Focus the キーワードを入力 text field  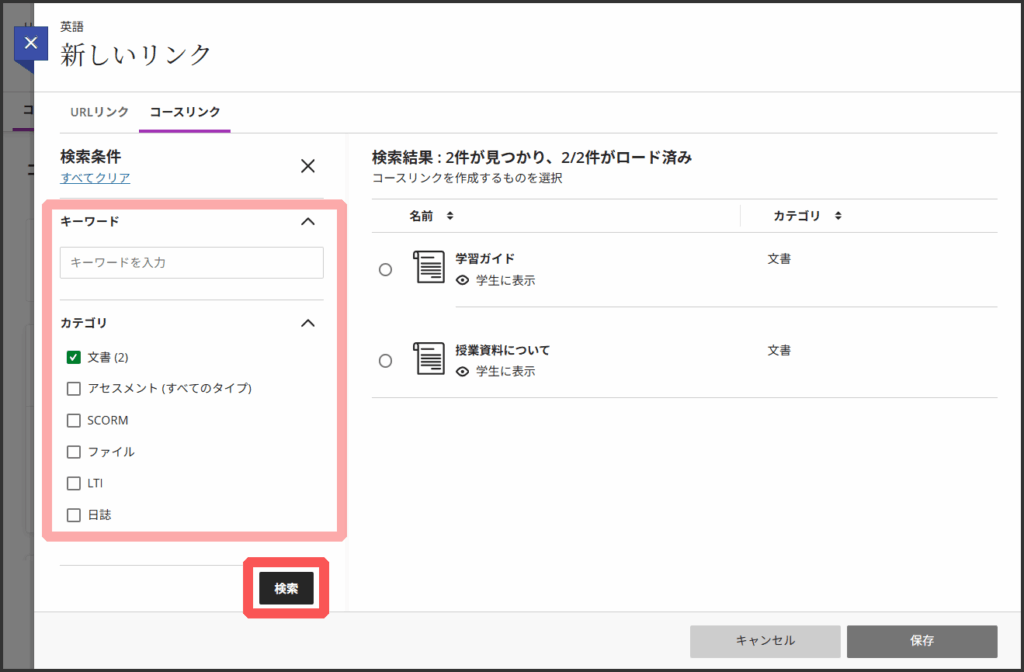pos(192,263)
